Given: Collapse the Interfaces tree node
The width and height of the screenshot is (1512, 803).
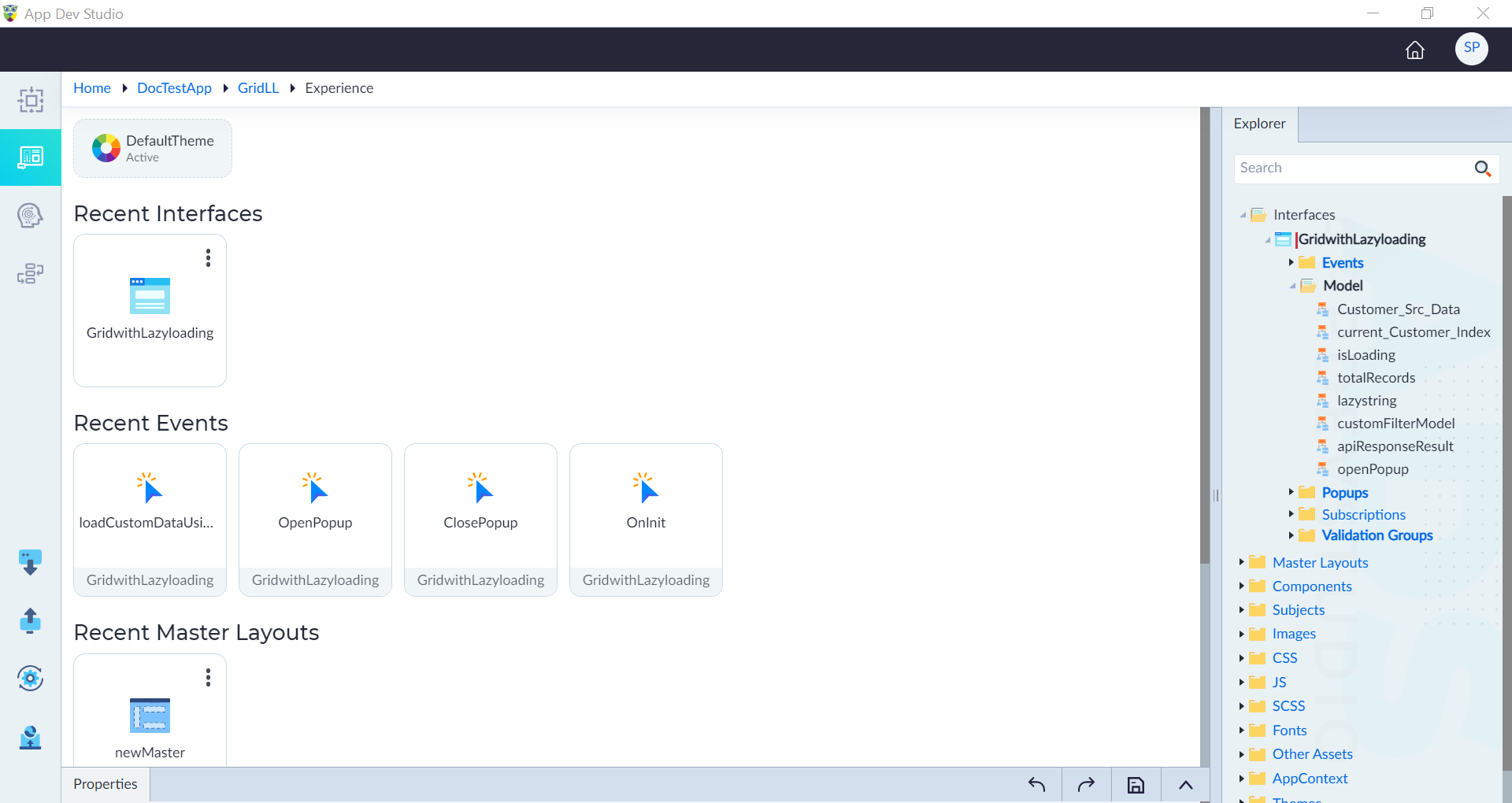Looking at the screenshot, I should pyautogui.click(x=1243, y=215).
